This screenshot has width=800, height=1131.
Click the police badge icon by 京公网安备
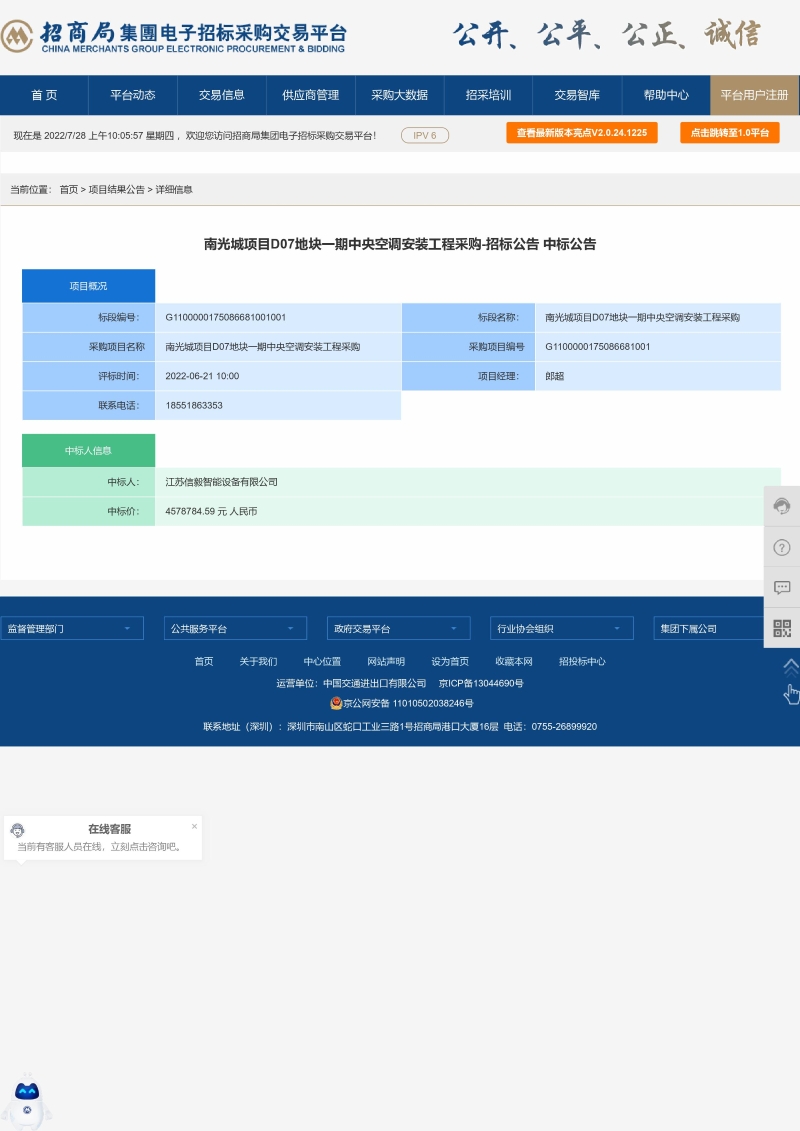click(335, 703)
